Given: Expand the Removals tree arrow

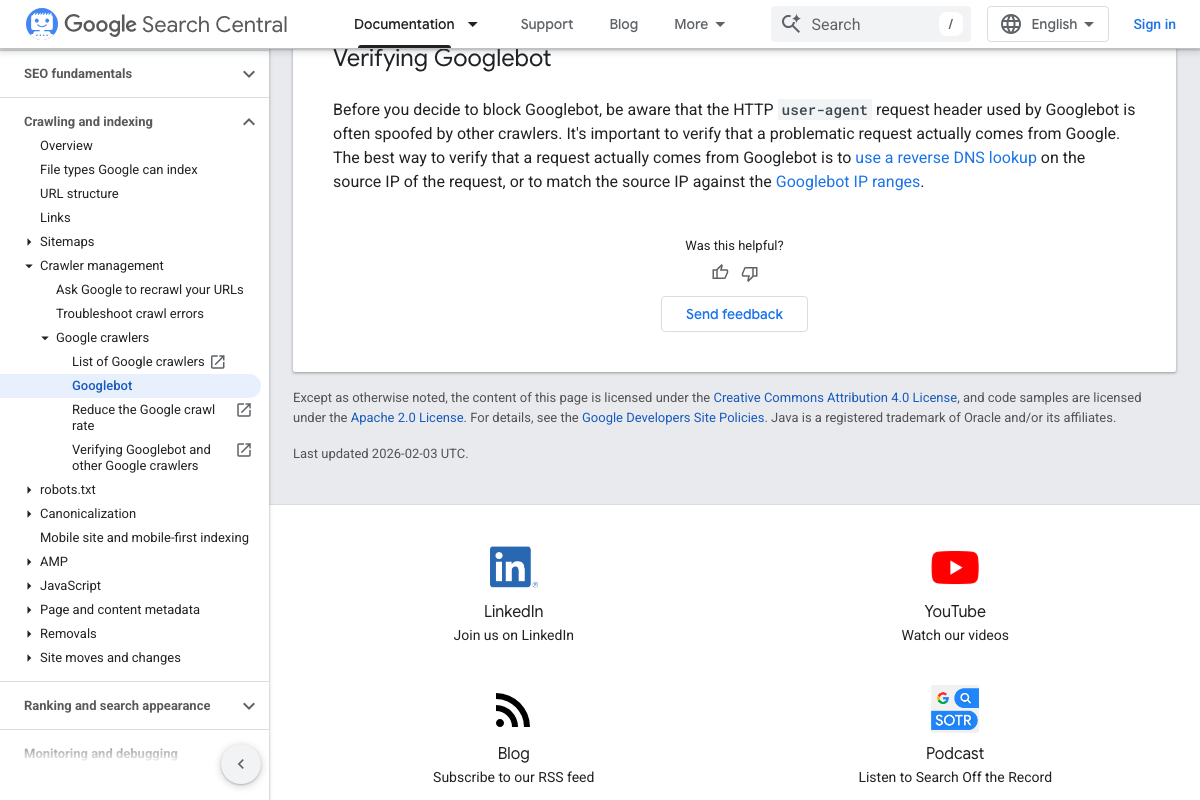Looking at the screenshot, I should click(29, 634).
